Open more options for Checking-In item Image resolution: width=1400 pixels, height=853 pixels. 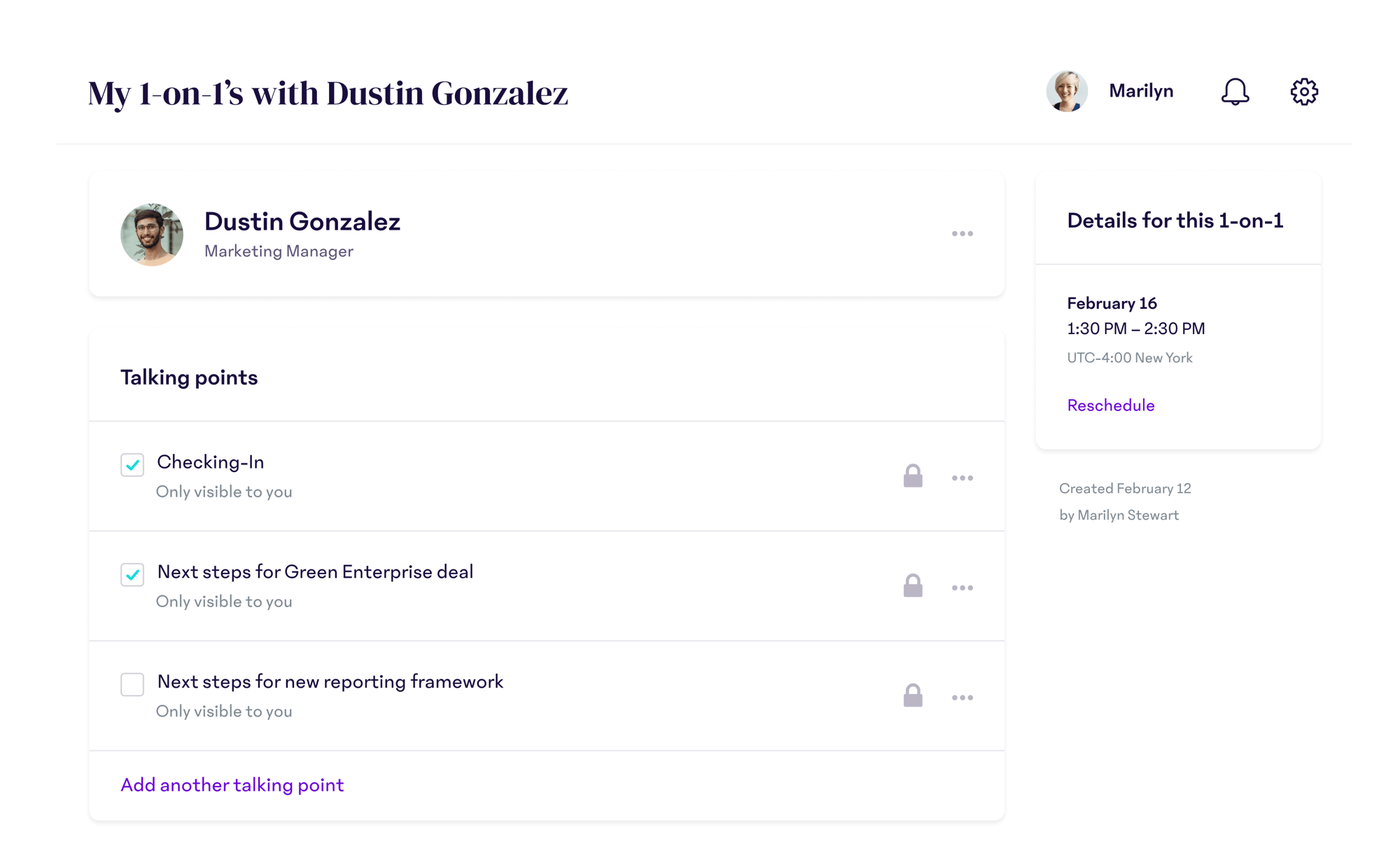click(962, 478)
